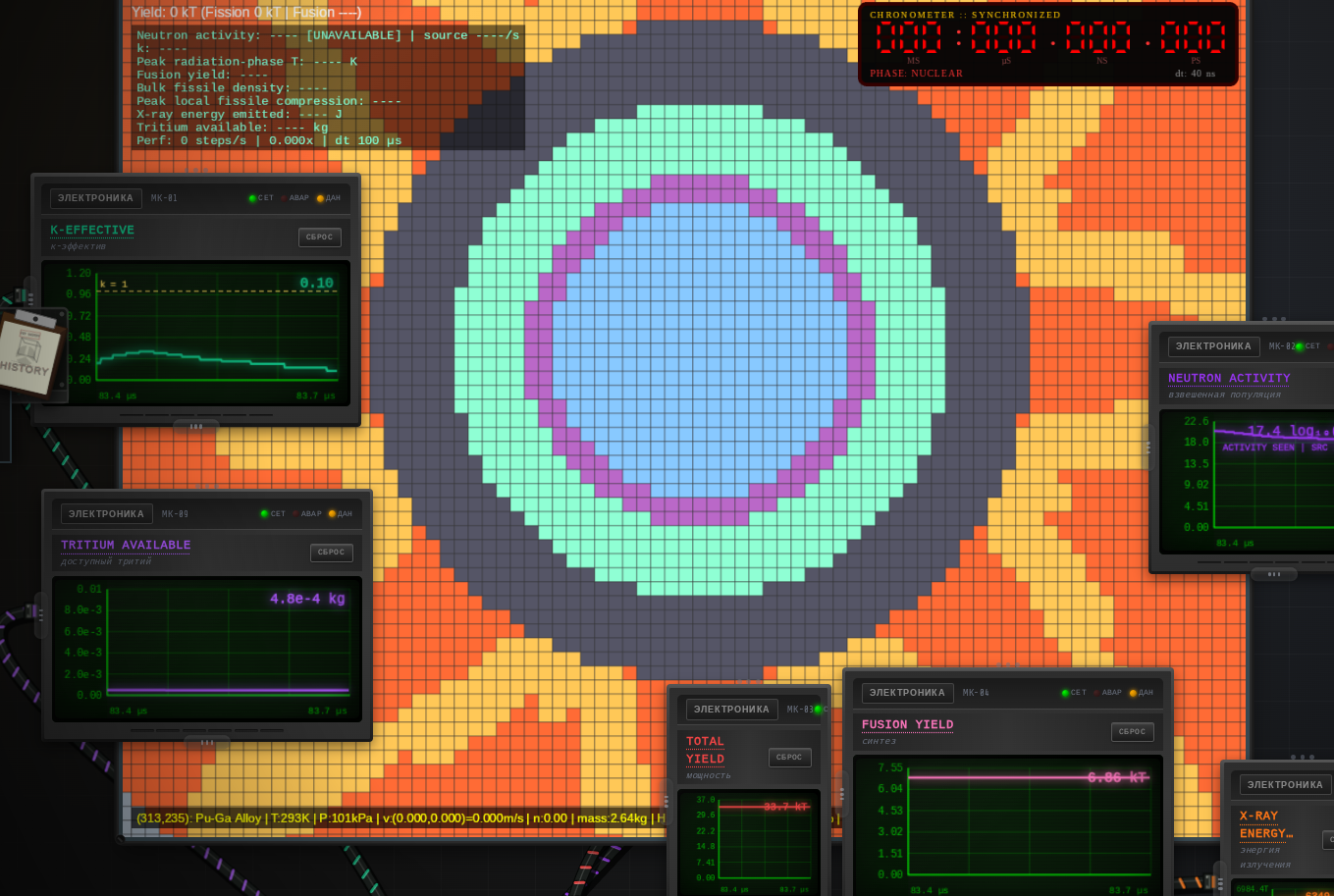
Task: Click the ЭЛЕКТРОНИКА label on the MK-04 panel
Action: 908,693
